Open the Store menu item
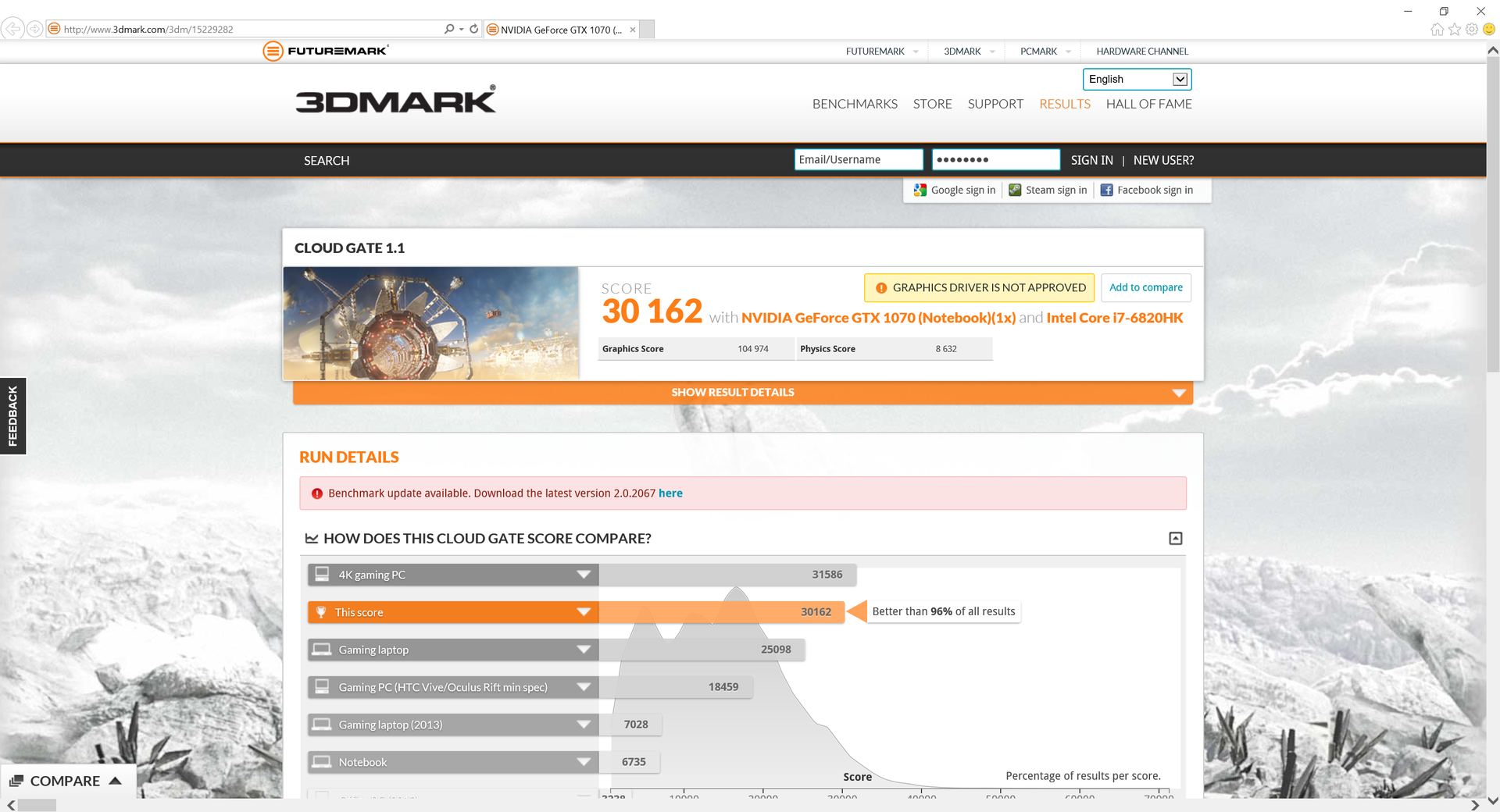1500x812 pixels. tap(932, 104)
